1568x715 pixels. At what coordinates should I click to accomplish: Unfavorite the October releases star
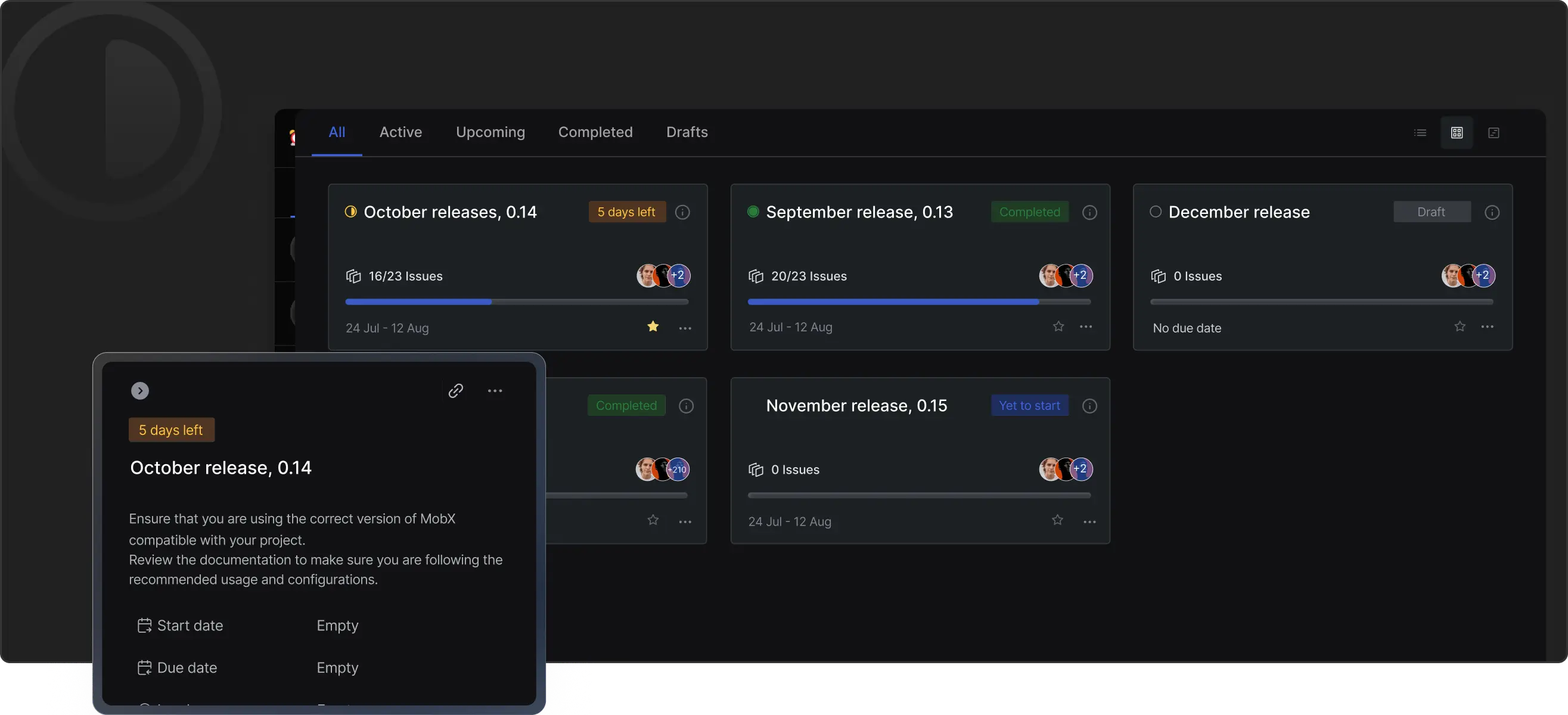point(653,327)
